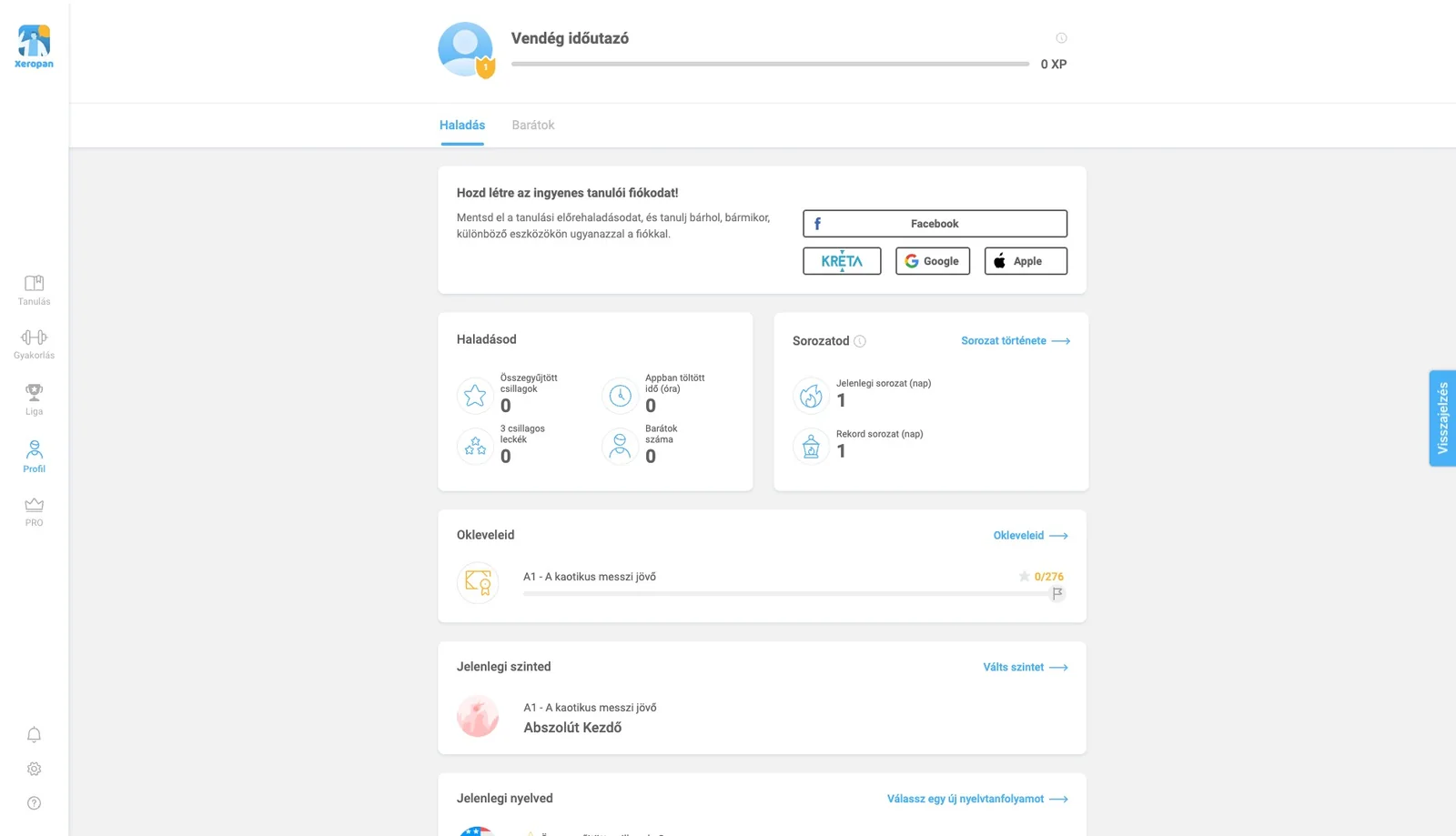Click the Vendég időutazó name
1456x836 pixels.
pyautogui.click(x=570, y=38)
